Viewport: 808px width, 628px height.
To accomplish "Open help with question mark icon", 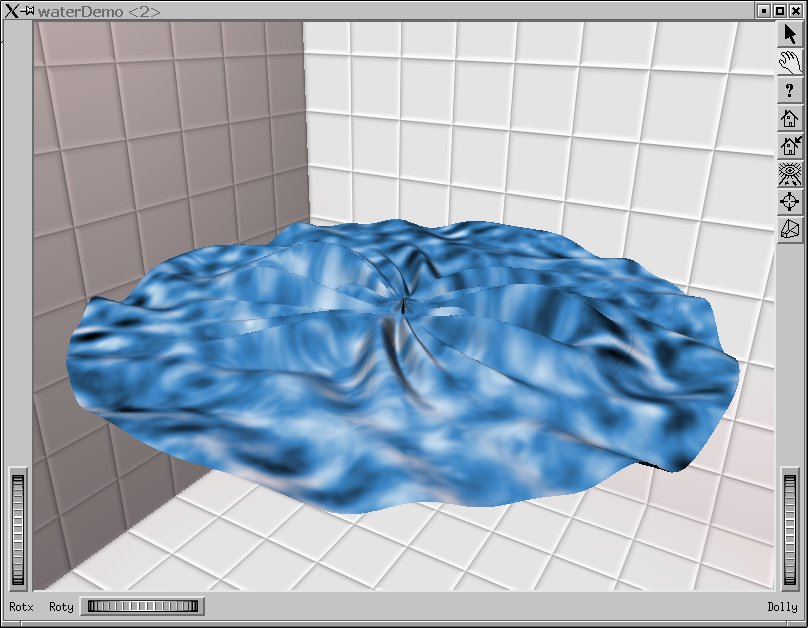I will point(789,91).
